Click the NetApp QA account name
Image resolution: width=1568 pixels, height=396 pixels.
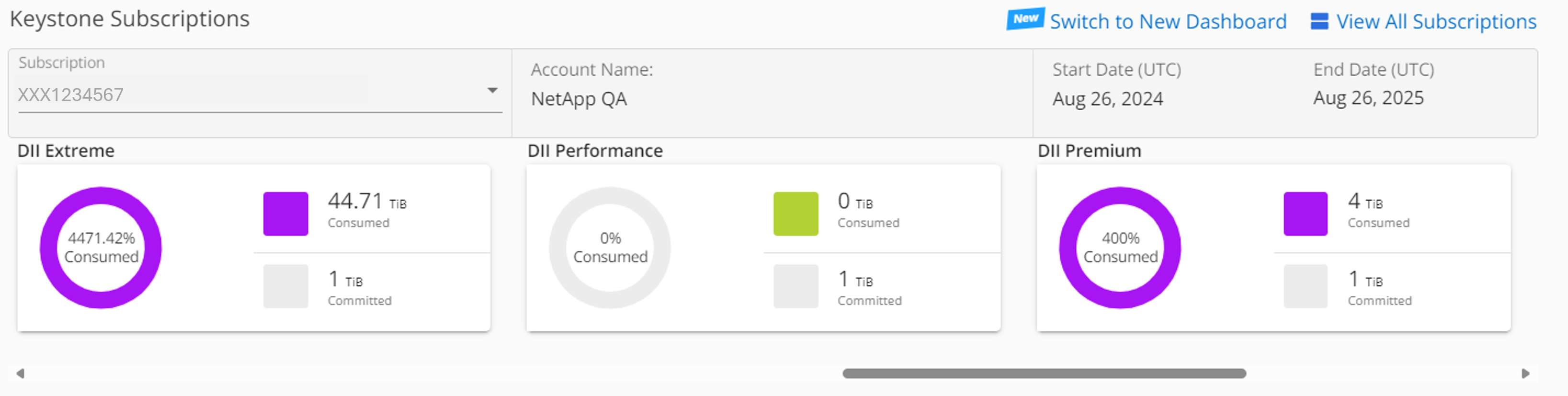(x=578, y=99)
